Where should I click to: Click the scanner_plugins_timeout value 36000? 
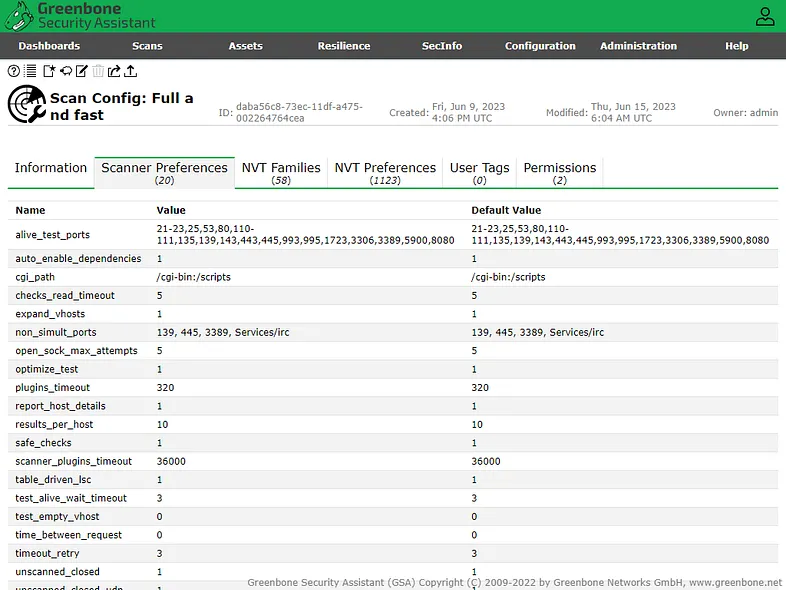(x=171, y=461)
